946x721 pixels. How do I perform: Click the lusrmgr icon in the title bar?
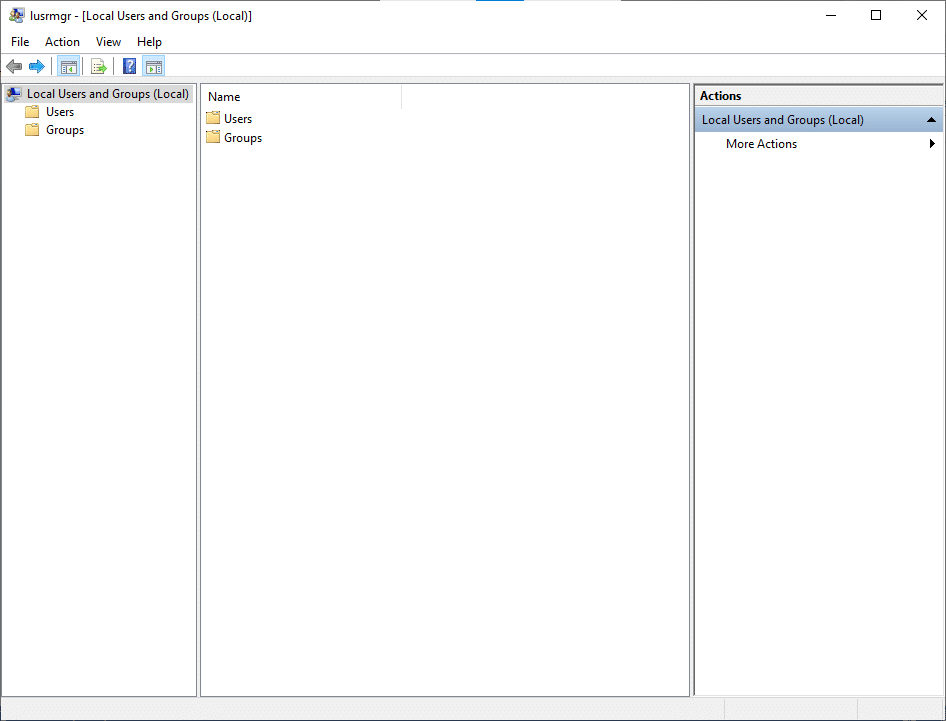17,16
